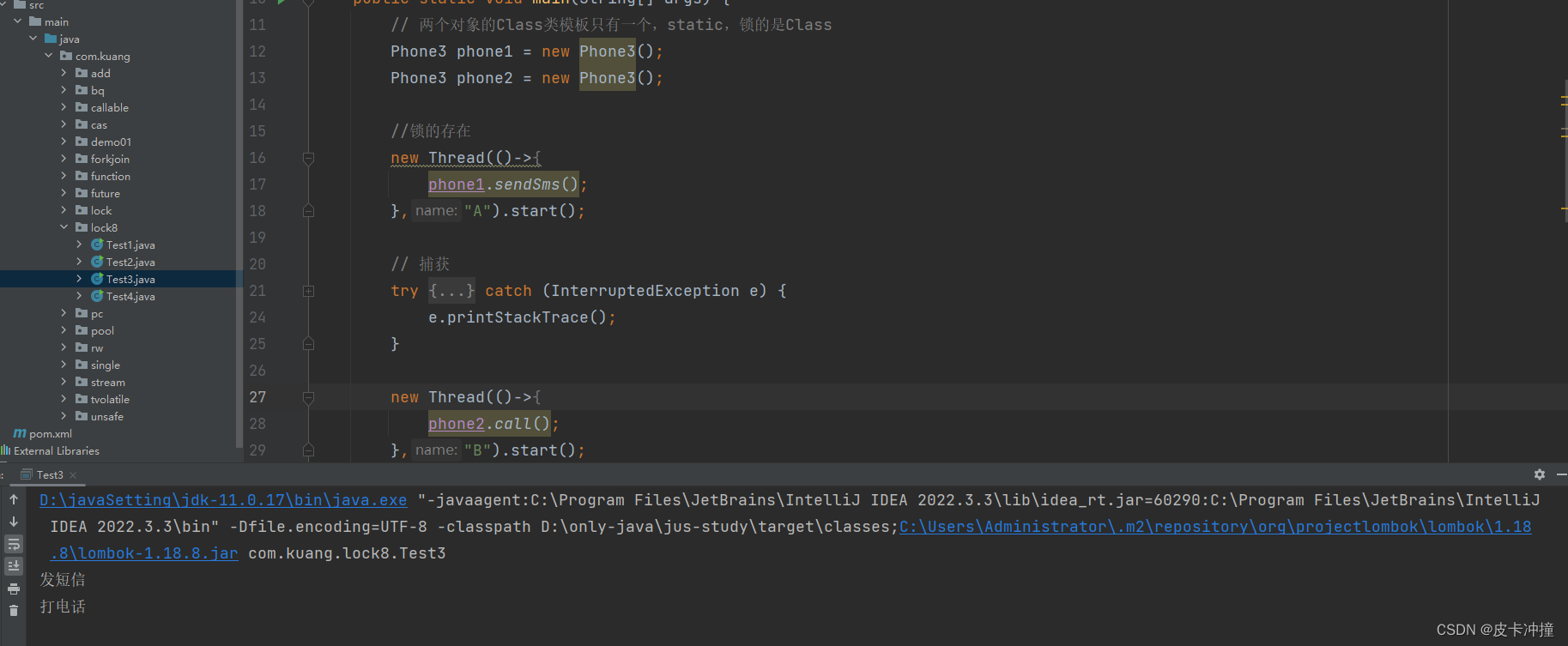The width and height of the screenshot is (1568, 646).
Task: Close the Test3 run tab
Action: pyautogui.click(x=73, y=475)
